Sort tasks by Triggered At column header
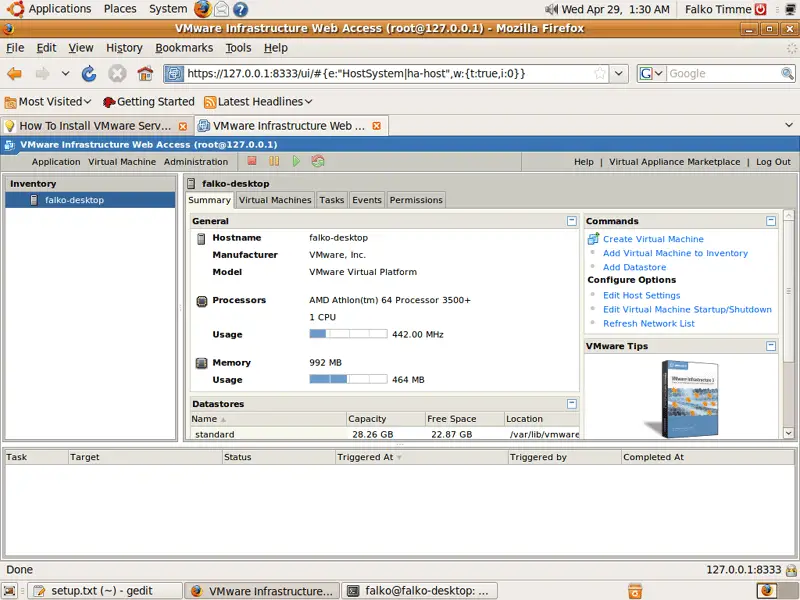 coord(421,457)
